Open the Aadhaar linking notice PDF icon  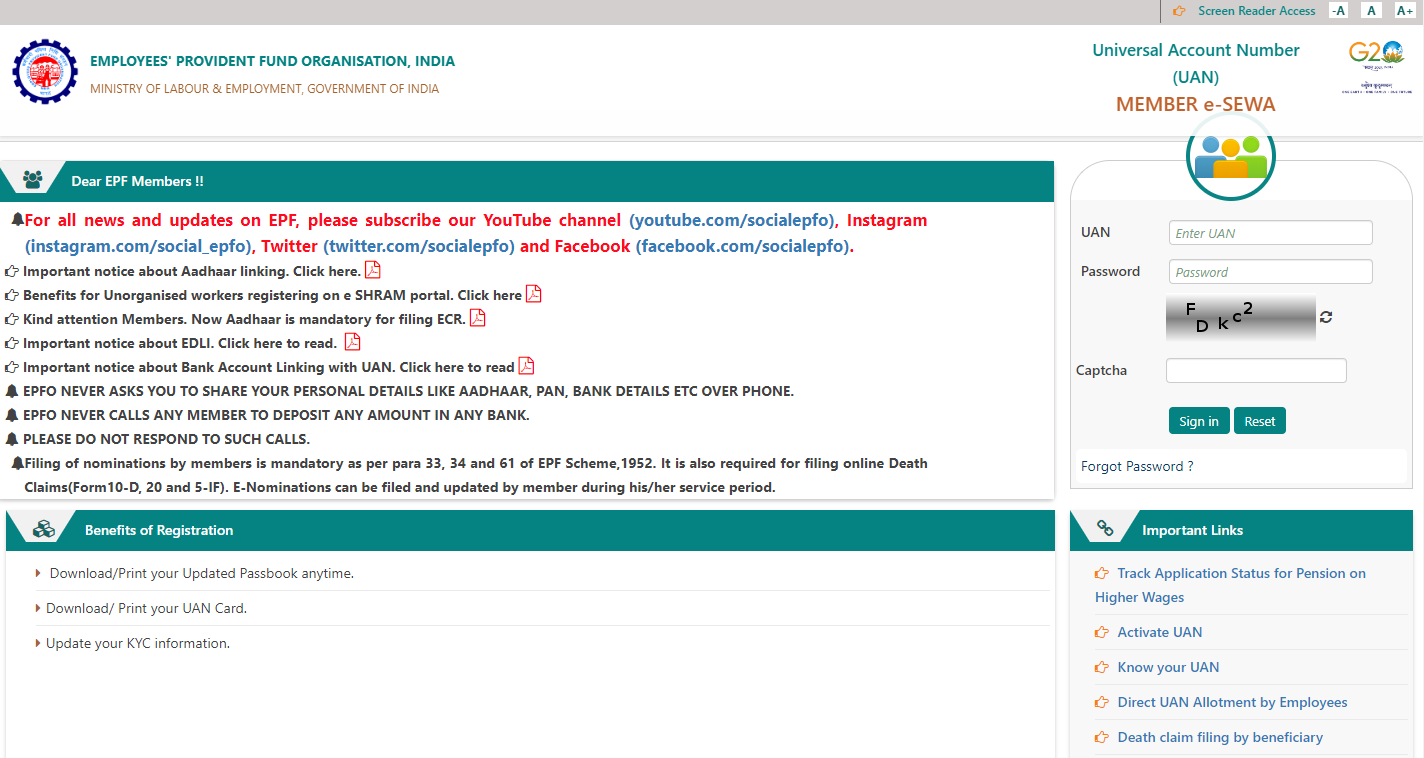372,270
